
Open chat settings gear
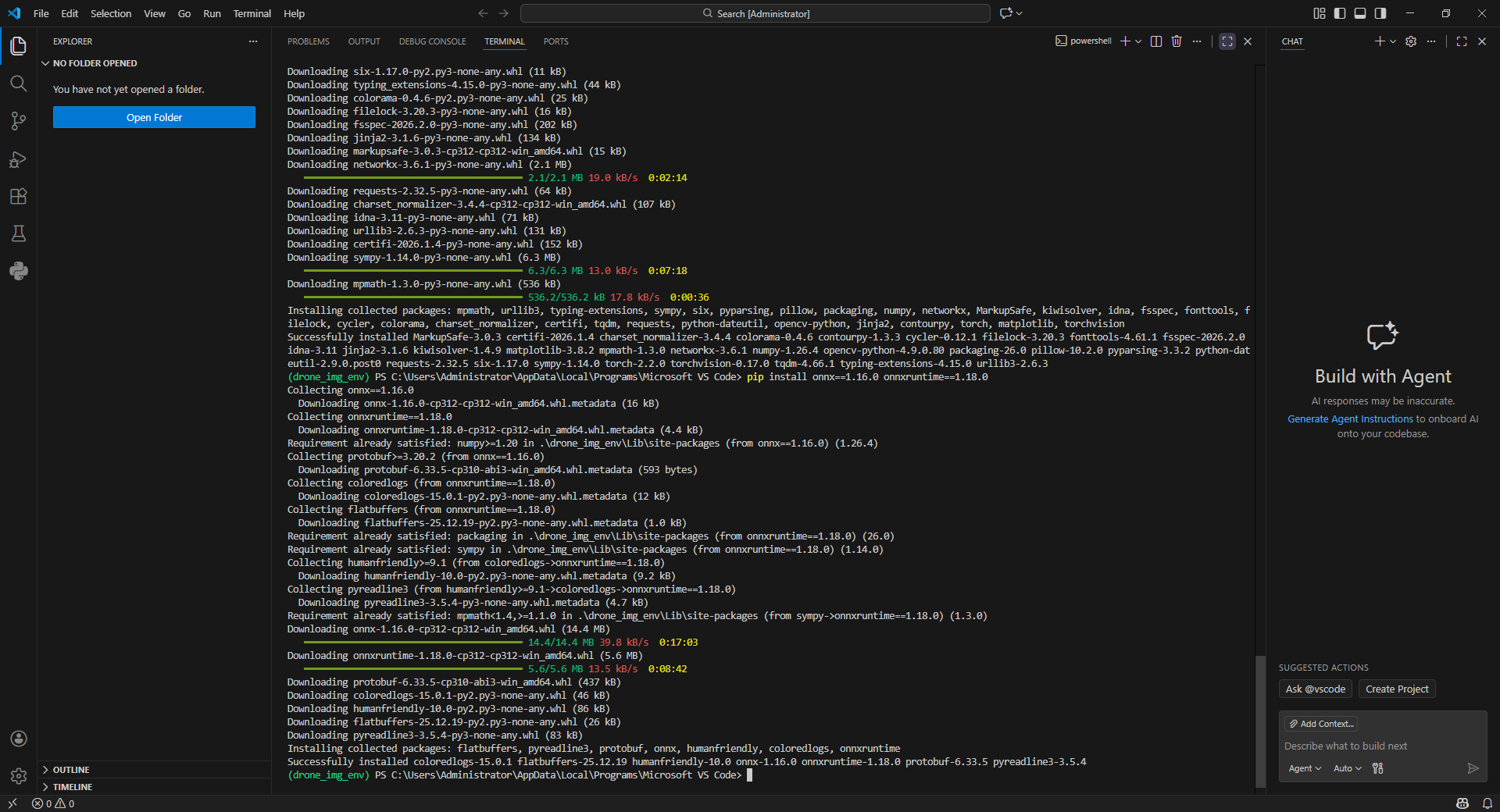pyautogui.click(x=1411, y=41)
